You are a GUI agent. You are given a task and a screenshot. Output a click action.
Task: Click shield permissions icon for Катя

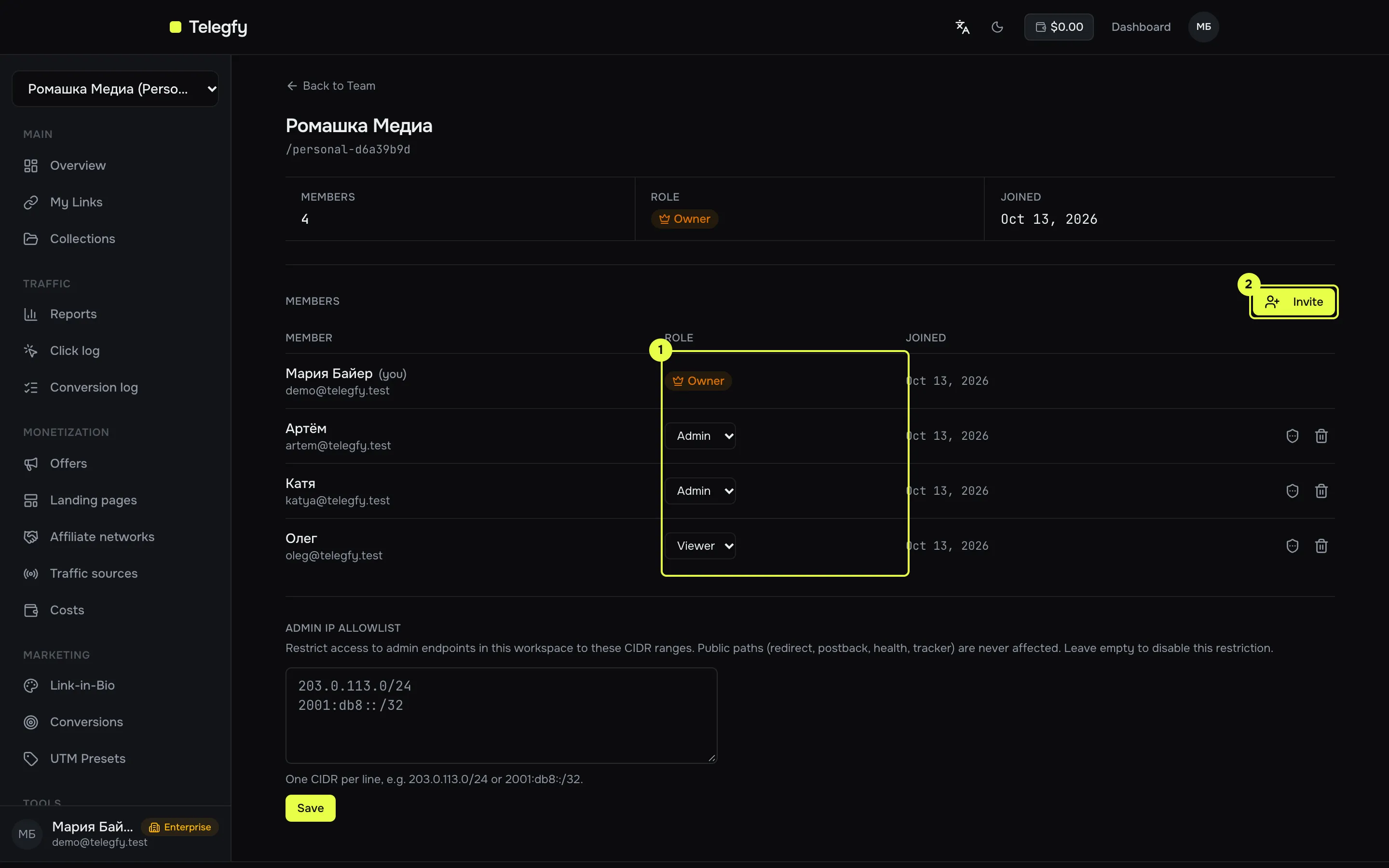tap(1292, 491)
